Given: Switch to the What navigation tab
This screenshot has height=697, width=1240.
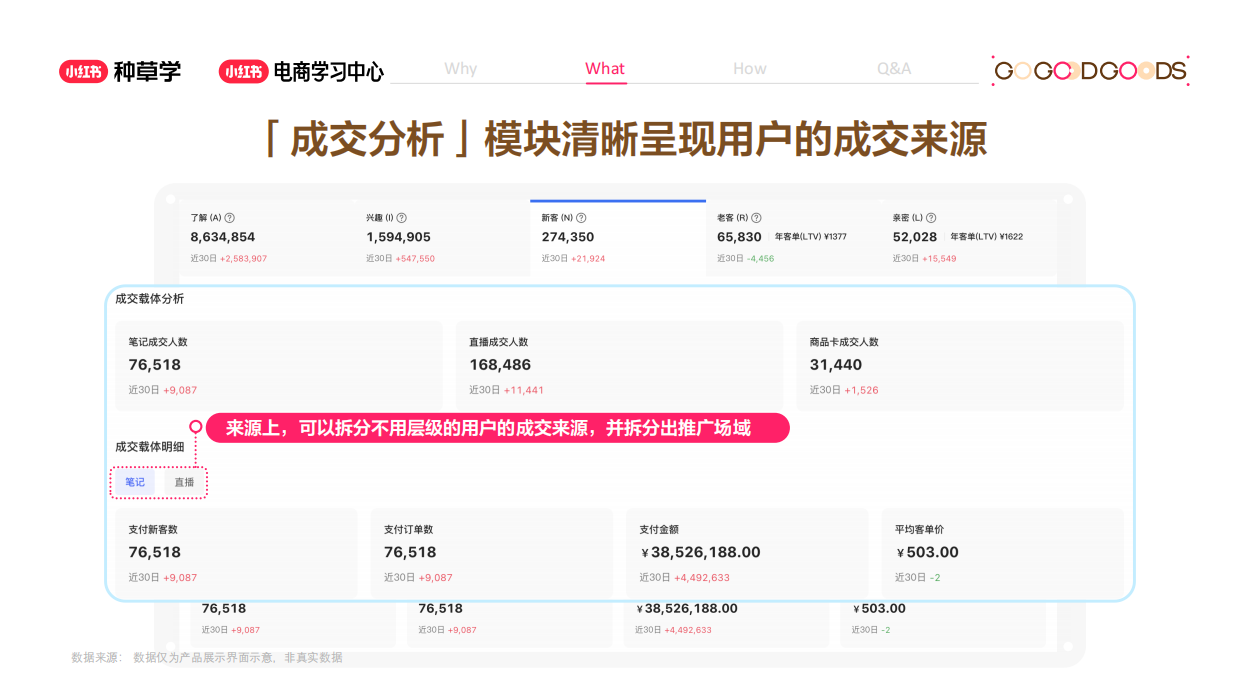Looking at the screenshot, I should coord(605,68).
